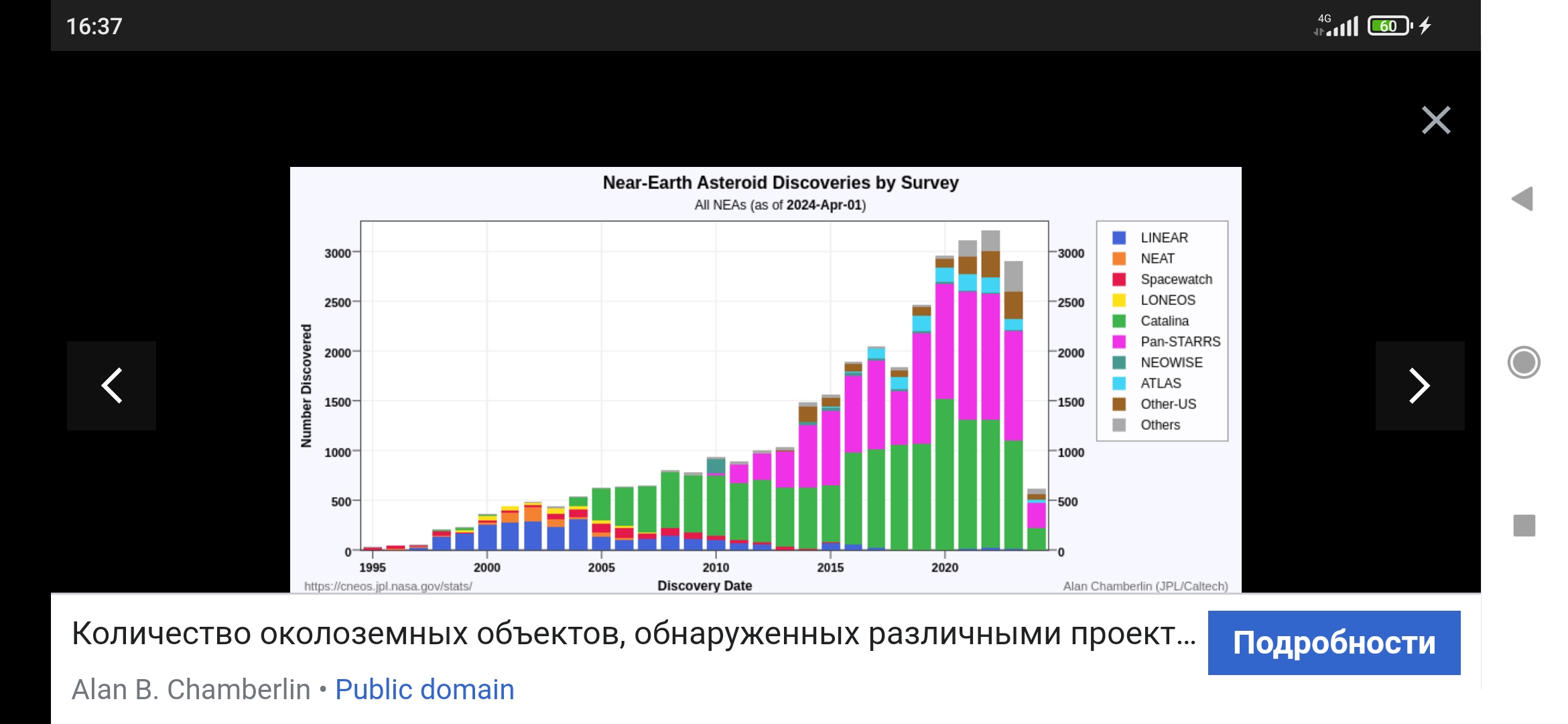1568x724 pixels.
Task: Tap the chart title Near-Earth Asteroid Discoveries
Action: click(x=780, y=182)
